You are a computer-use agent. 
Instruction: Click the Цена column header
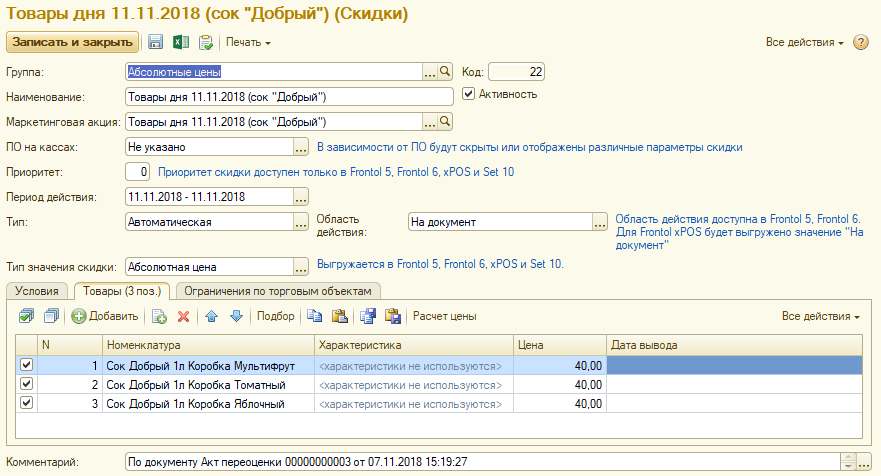click(560, 345)
